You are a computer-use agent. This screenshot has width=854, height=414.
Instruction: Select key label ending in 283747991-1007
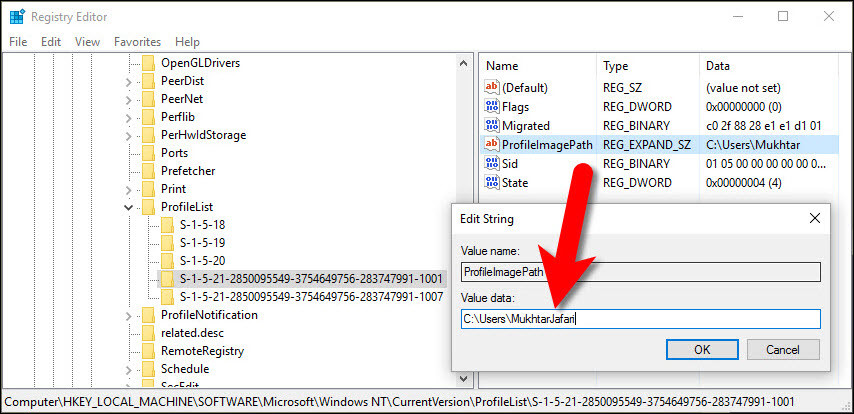(x=311, y=297)
